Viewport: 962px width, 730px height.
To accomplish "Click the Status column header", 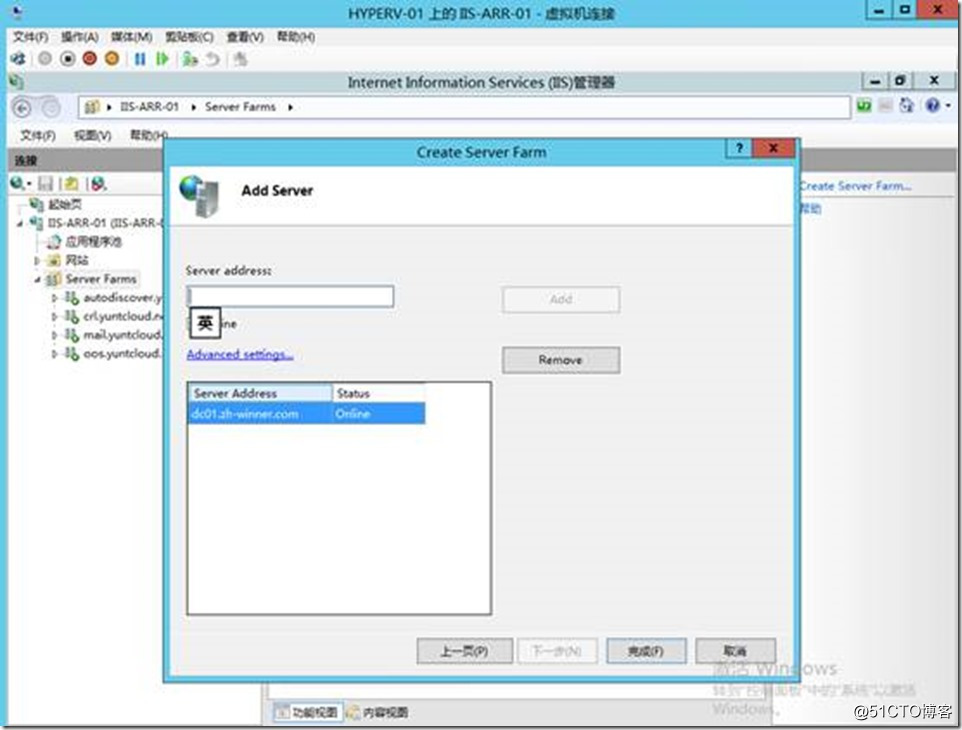I will [x=378, y=393].
